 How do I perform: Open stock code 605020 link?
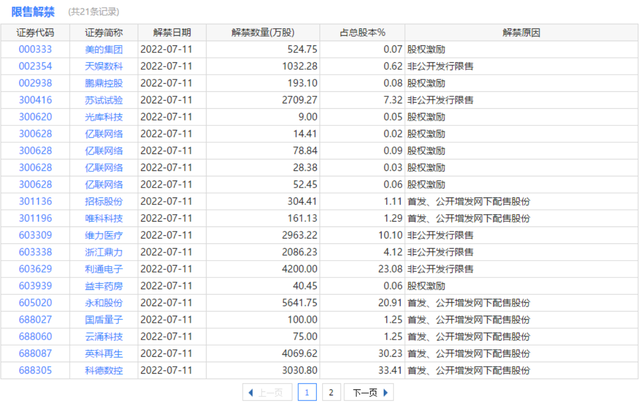(x=35, y=303)
